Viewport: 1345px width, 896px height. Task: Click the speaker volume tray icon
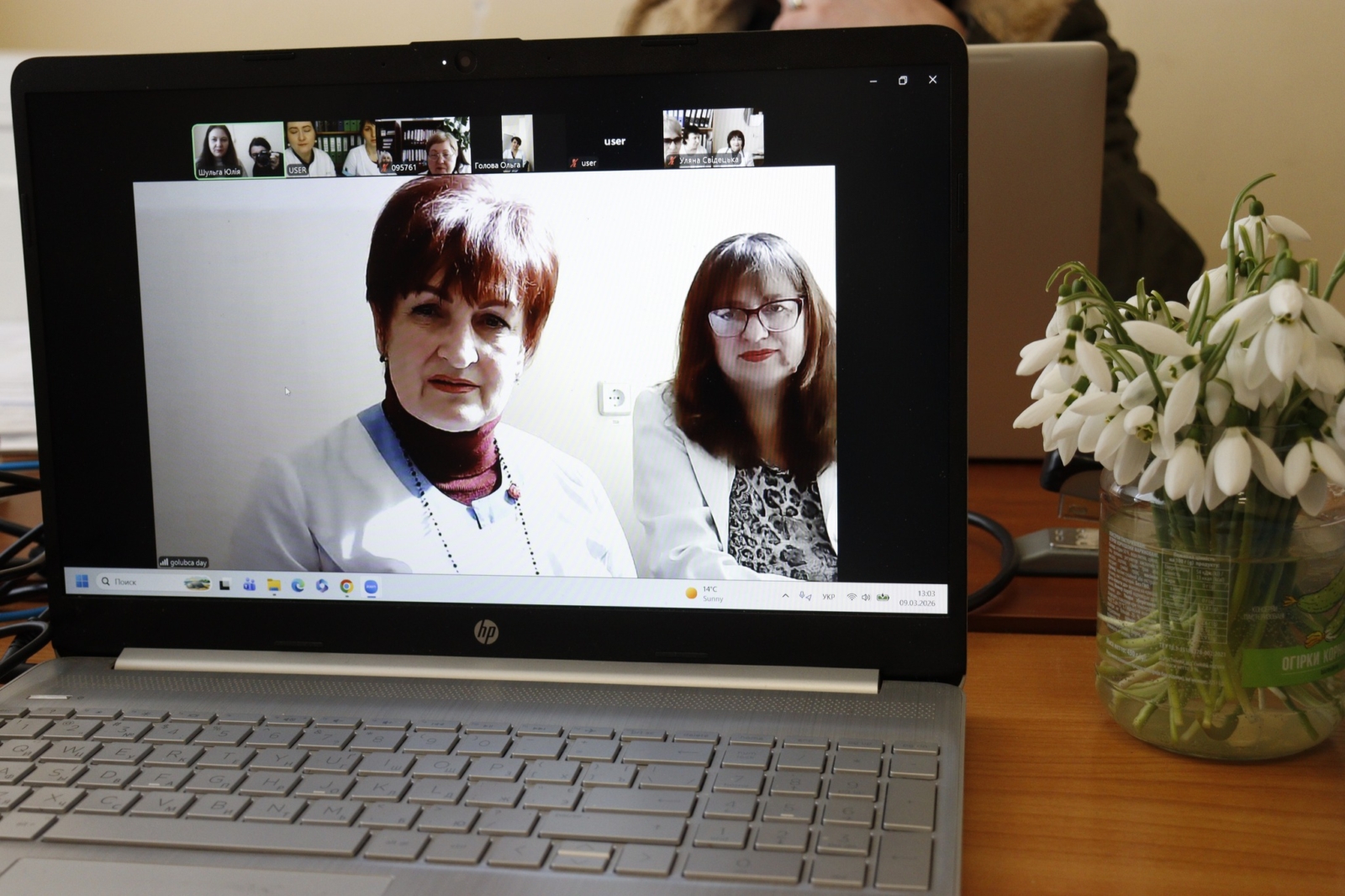[866, 598]
